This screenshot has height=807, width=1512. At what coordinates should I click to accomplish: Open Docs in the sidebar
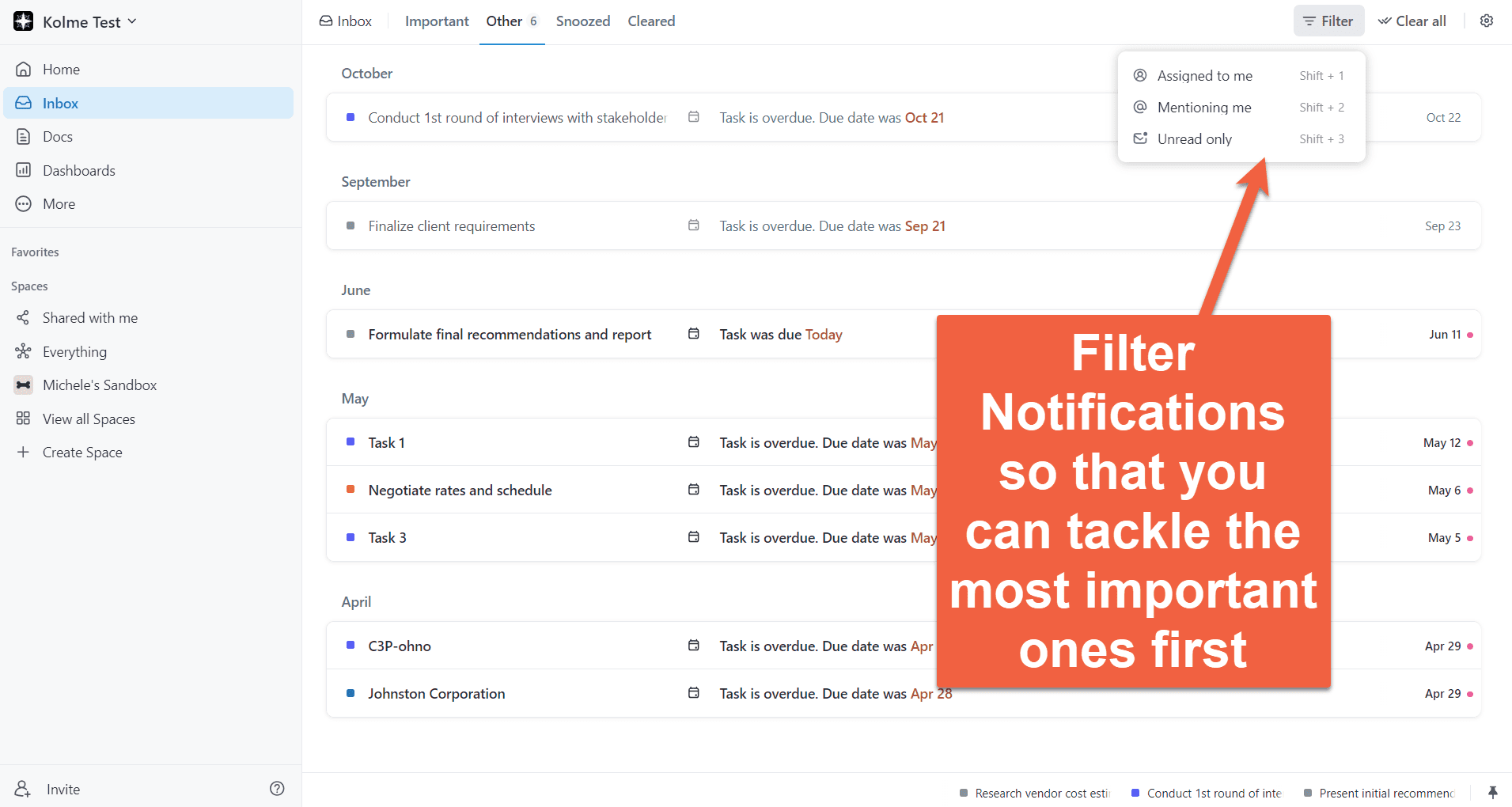pyautogui.click(x=57, y=137)
